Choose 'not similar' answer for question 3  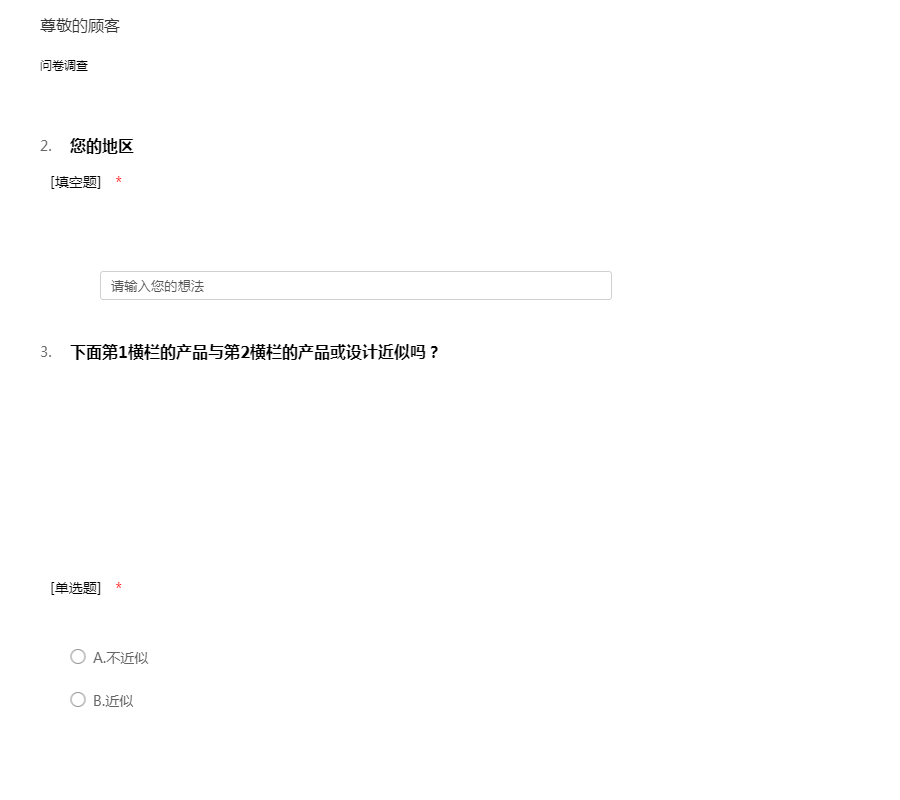78,657
